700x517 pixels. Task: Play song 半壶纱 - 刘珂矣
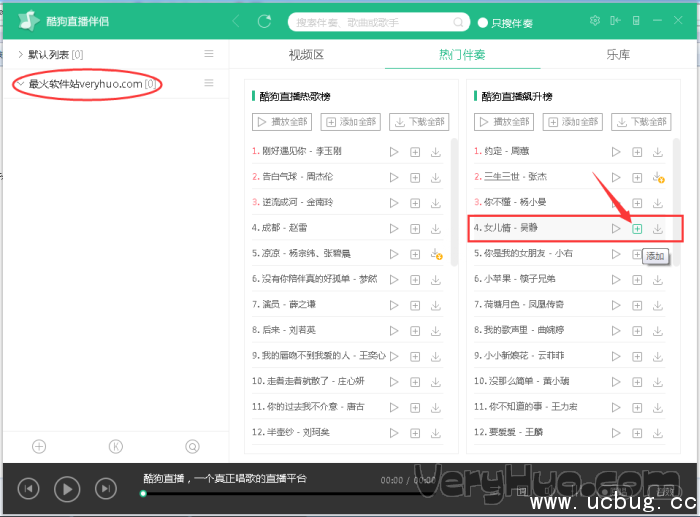pos(394,433)
